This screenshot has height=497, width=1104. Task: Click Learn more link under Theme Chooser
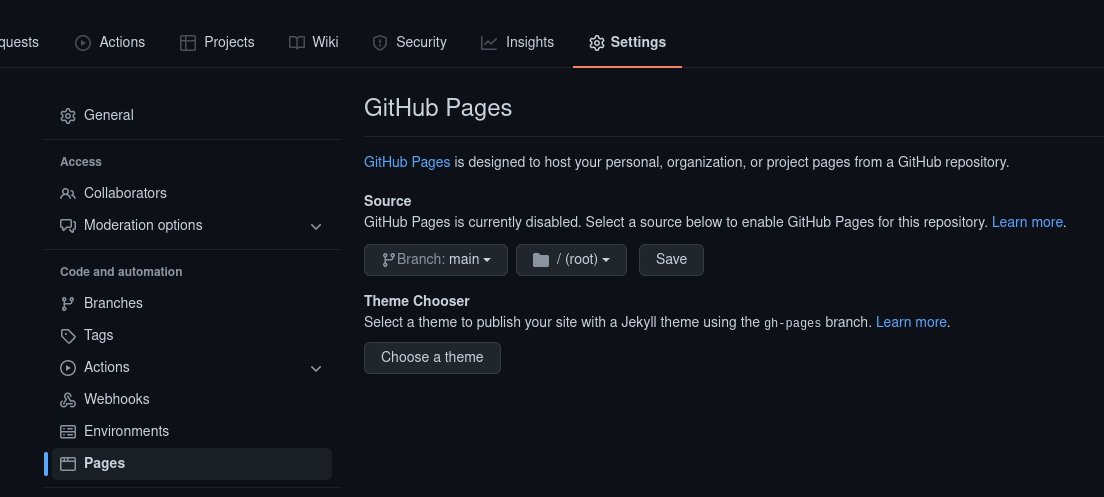[x=911, y=322]
